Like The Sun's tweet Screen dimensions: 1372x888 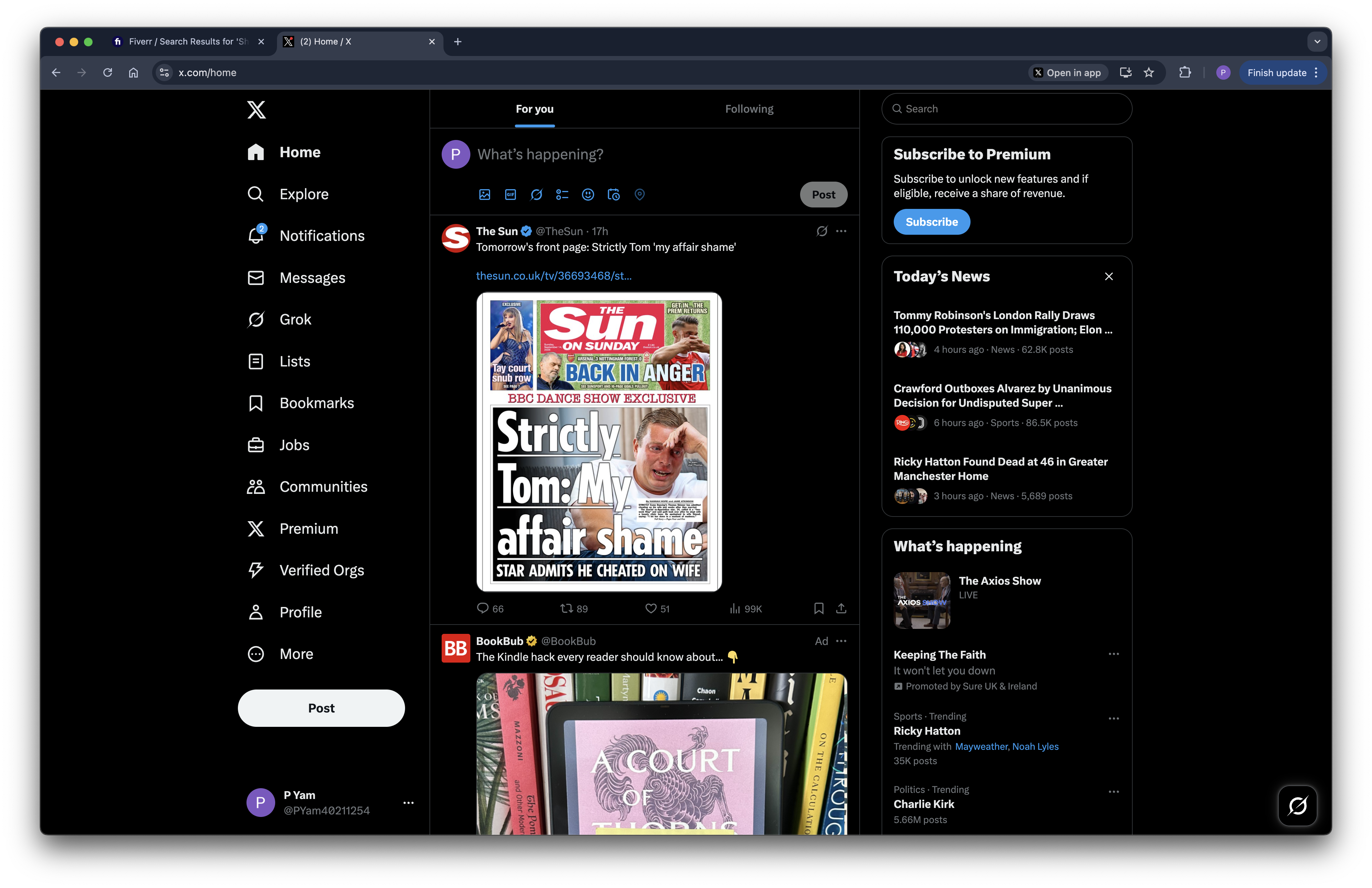pyautogui.click(x=650, y=608)
